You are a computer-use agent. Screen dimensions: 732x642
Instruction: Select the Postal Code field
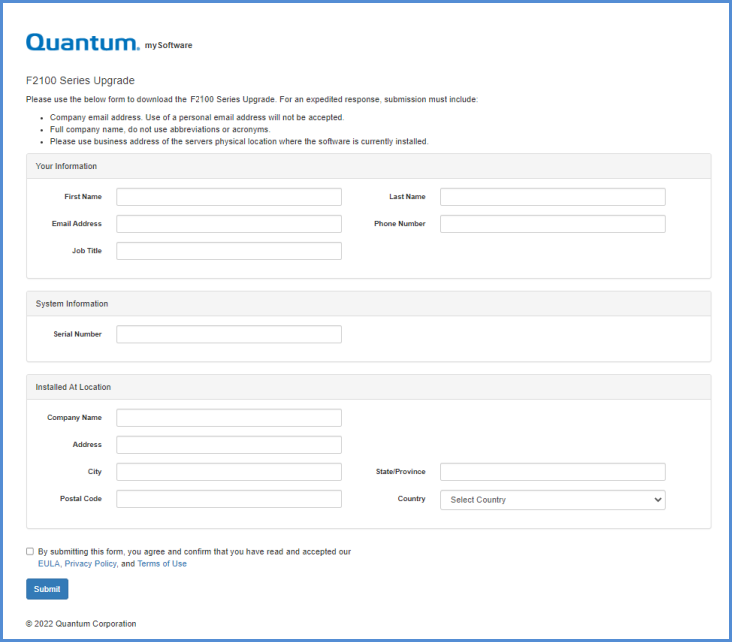tap(228, 499)
